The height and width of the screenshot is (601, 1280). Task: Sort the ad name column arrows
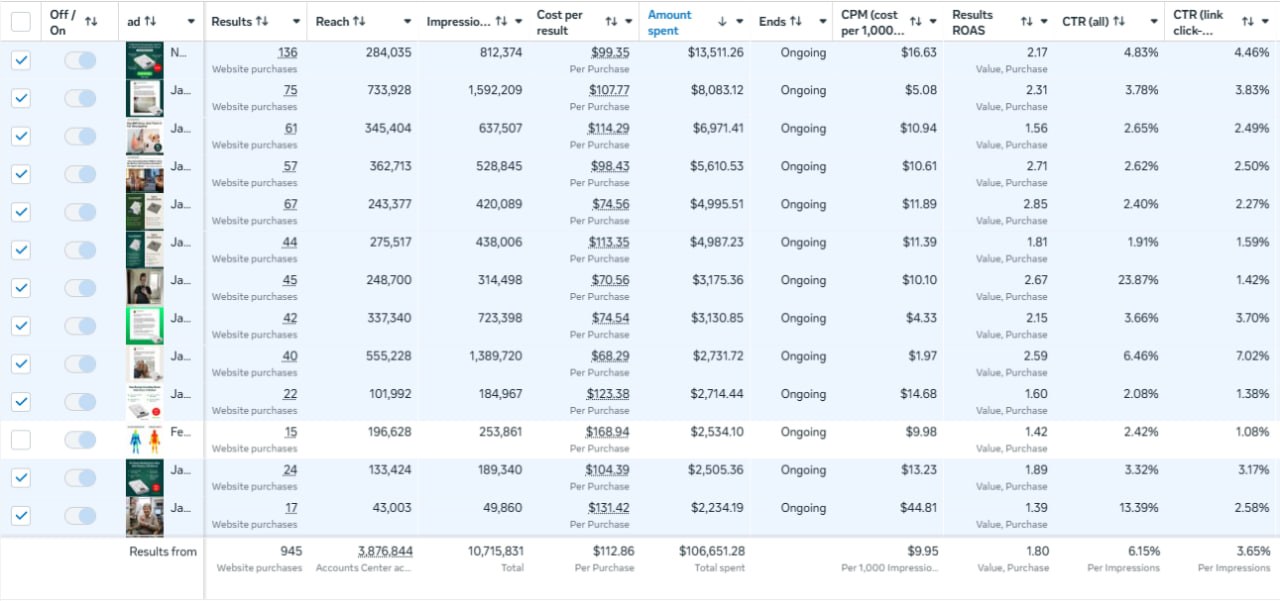pos(151,21)
